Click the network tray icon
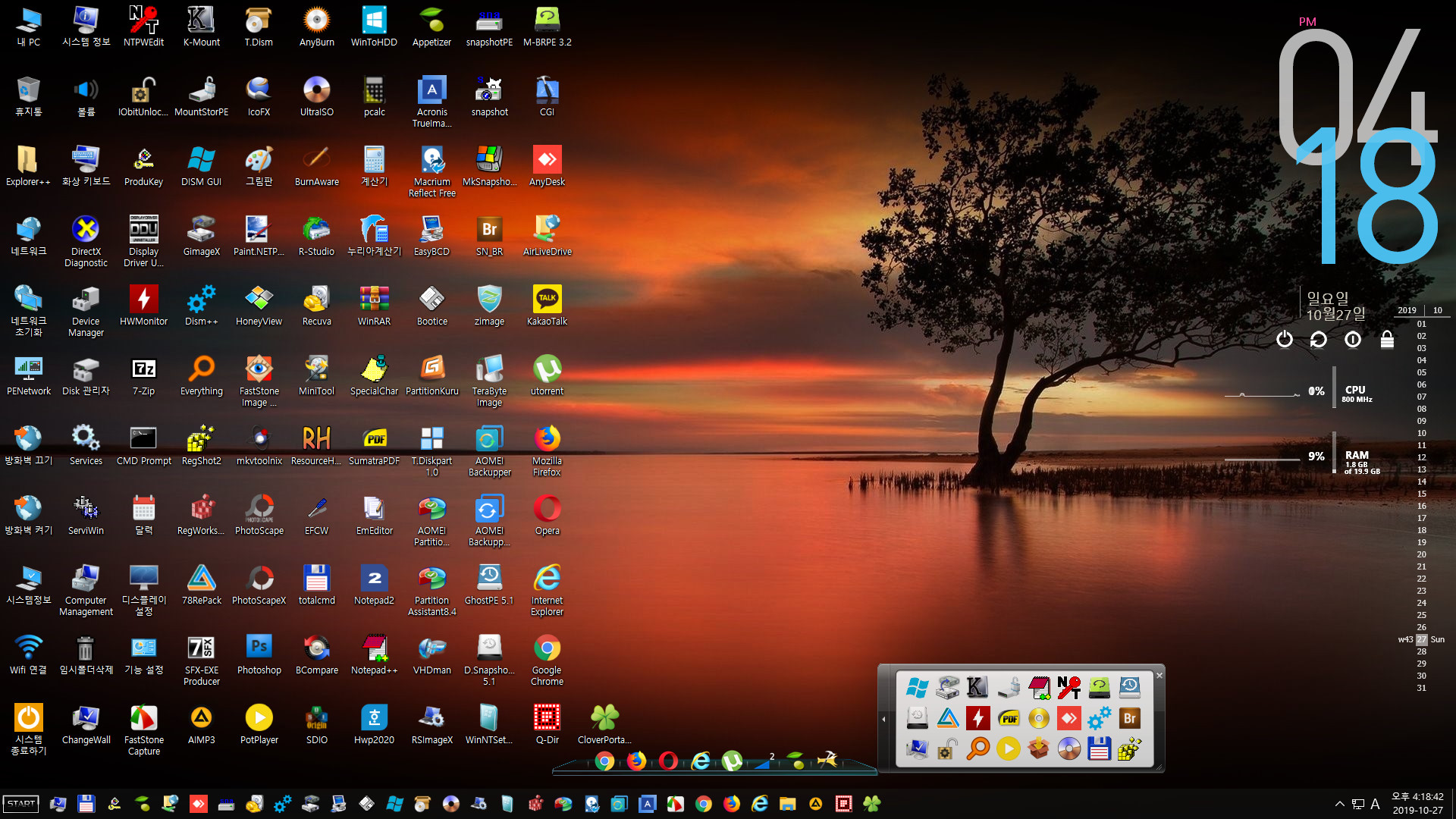The width and height of the screenshot is (1456, 819). tap(1357, 804)
